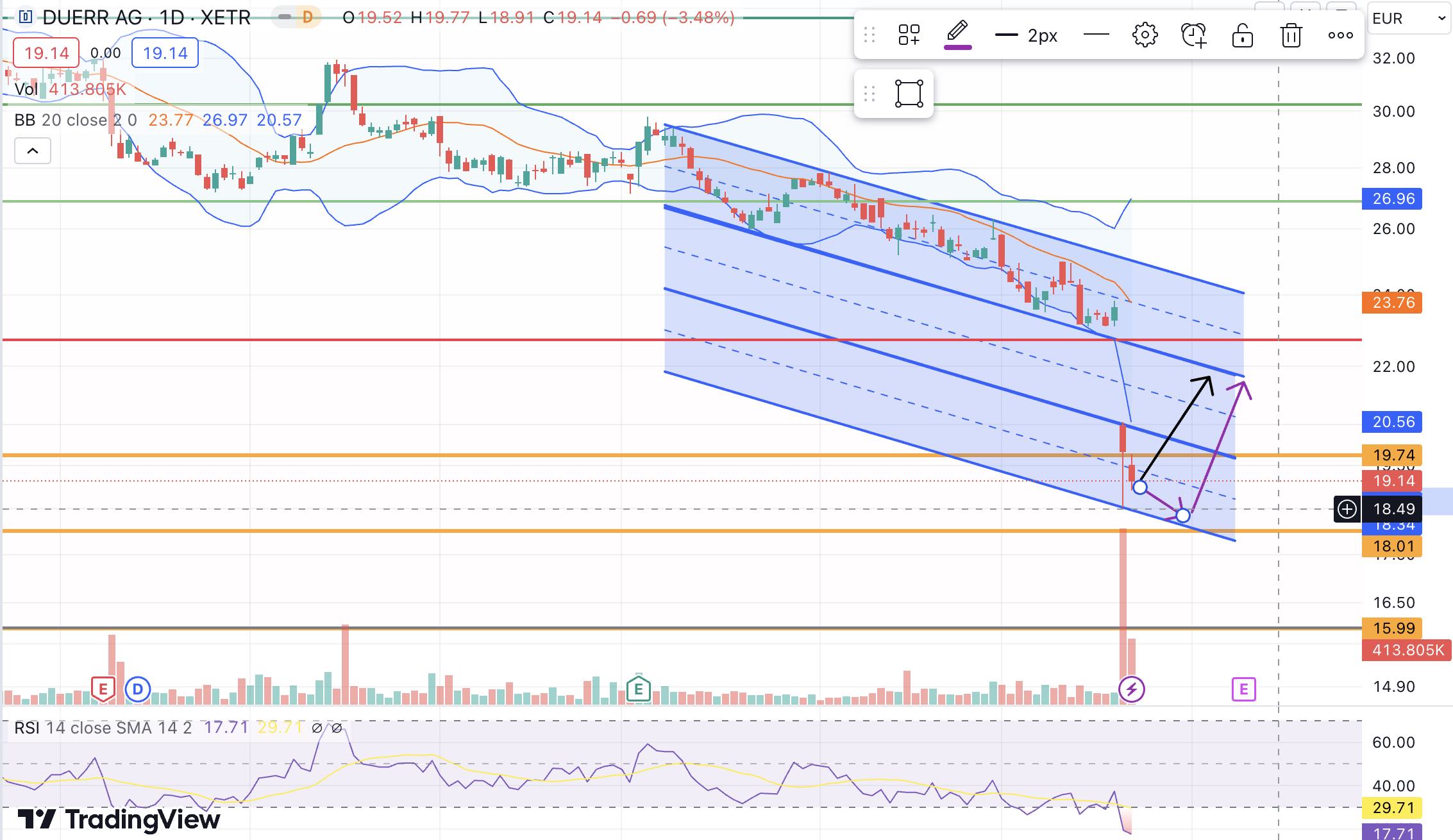This screenshot has height=840, width=1453.
Task: Delete drawing with trash icon
Action: (x=1291, y=35)
